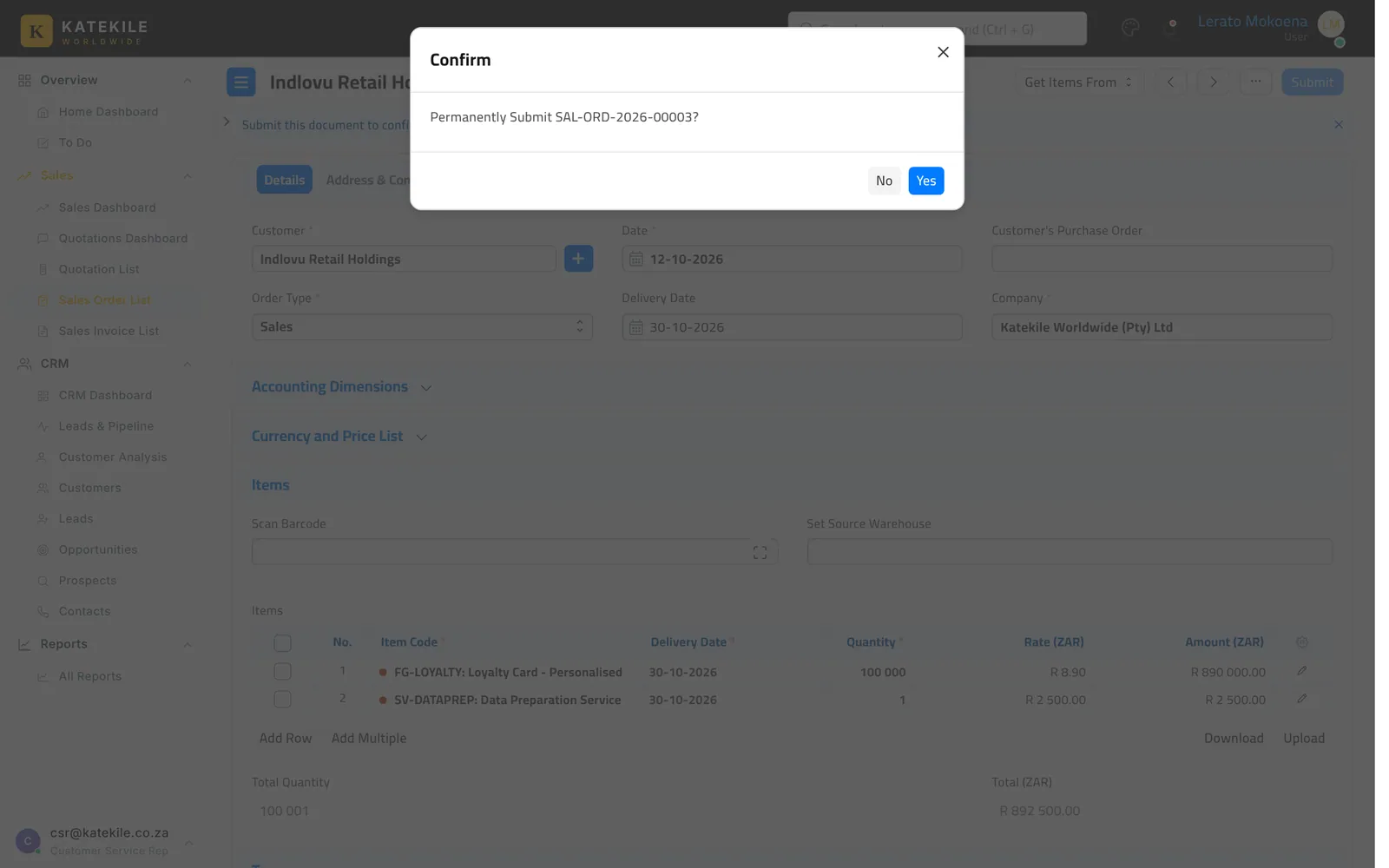Click Add Row below items table
Screen dimensions: 1389x868
point(285,739)
